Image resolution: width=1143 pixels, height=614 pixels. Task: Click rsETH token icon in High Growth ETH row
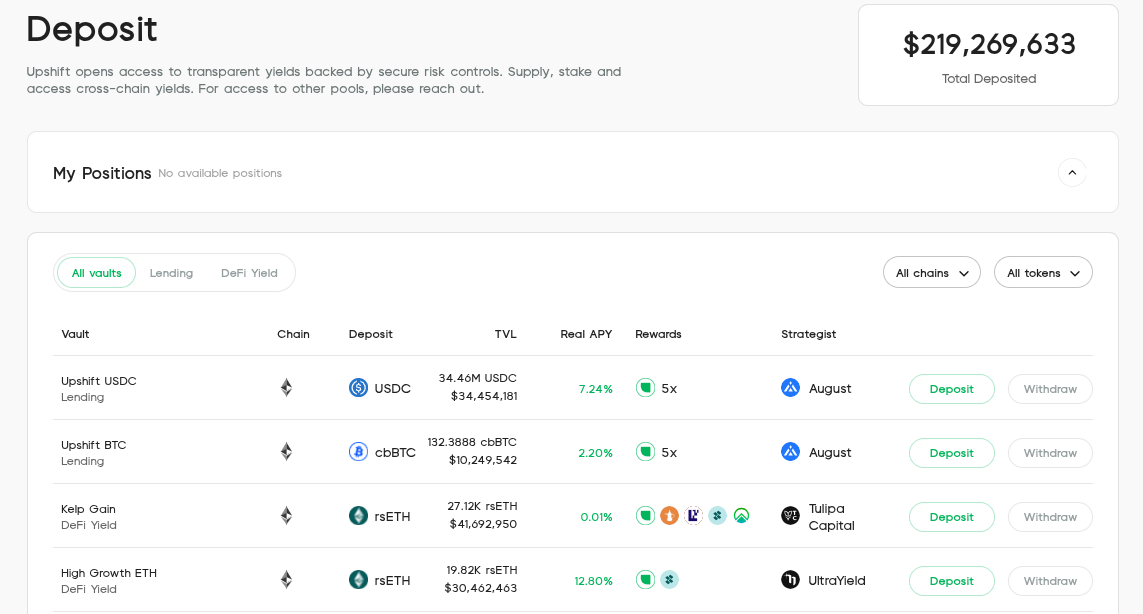point(358,580)
